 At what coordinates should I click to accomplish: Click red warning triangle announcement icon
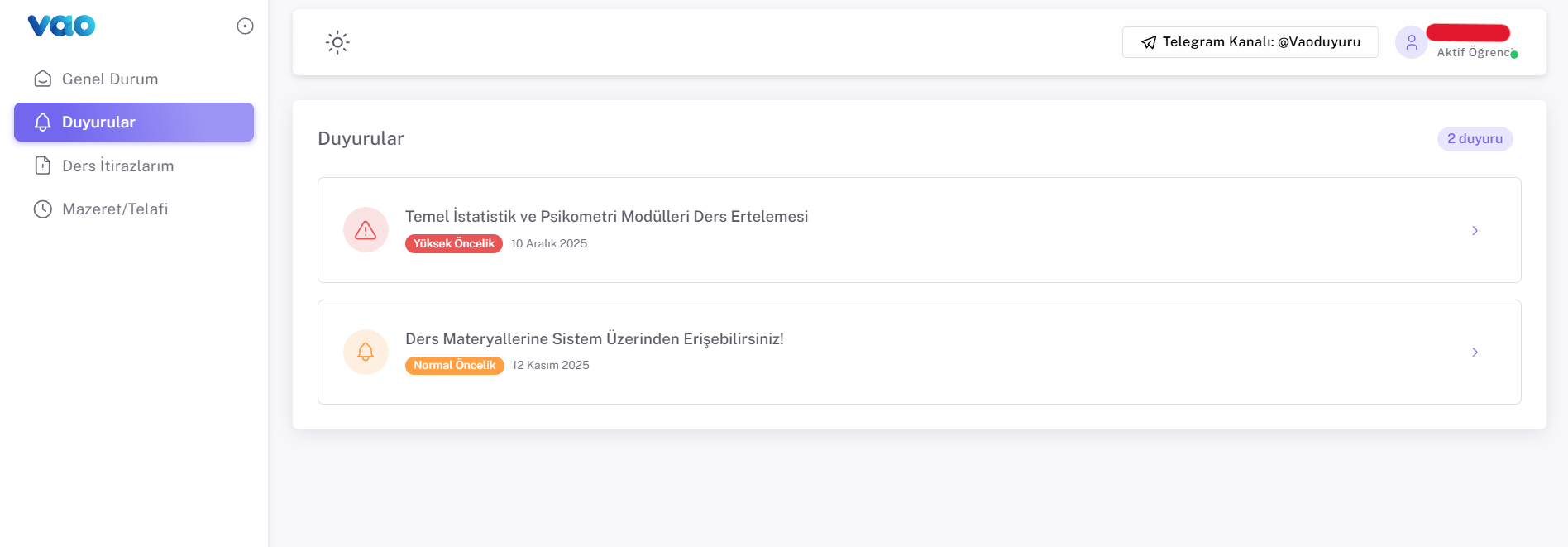[366, 230]
